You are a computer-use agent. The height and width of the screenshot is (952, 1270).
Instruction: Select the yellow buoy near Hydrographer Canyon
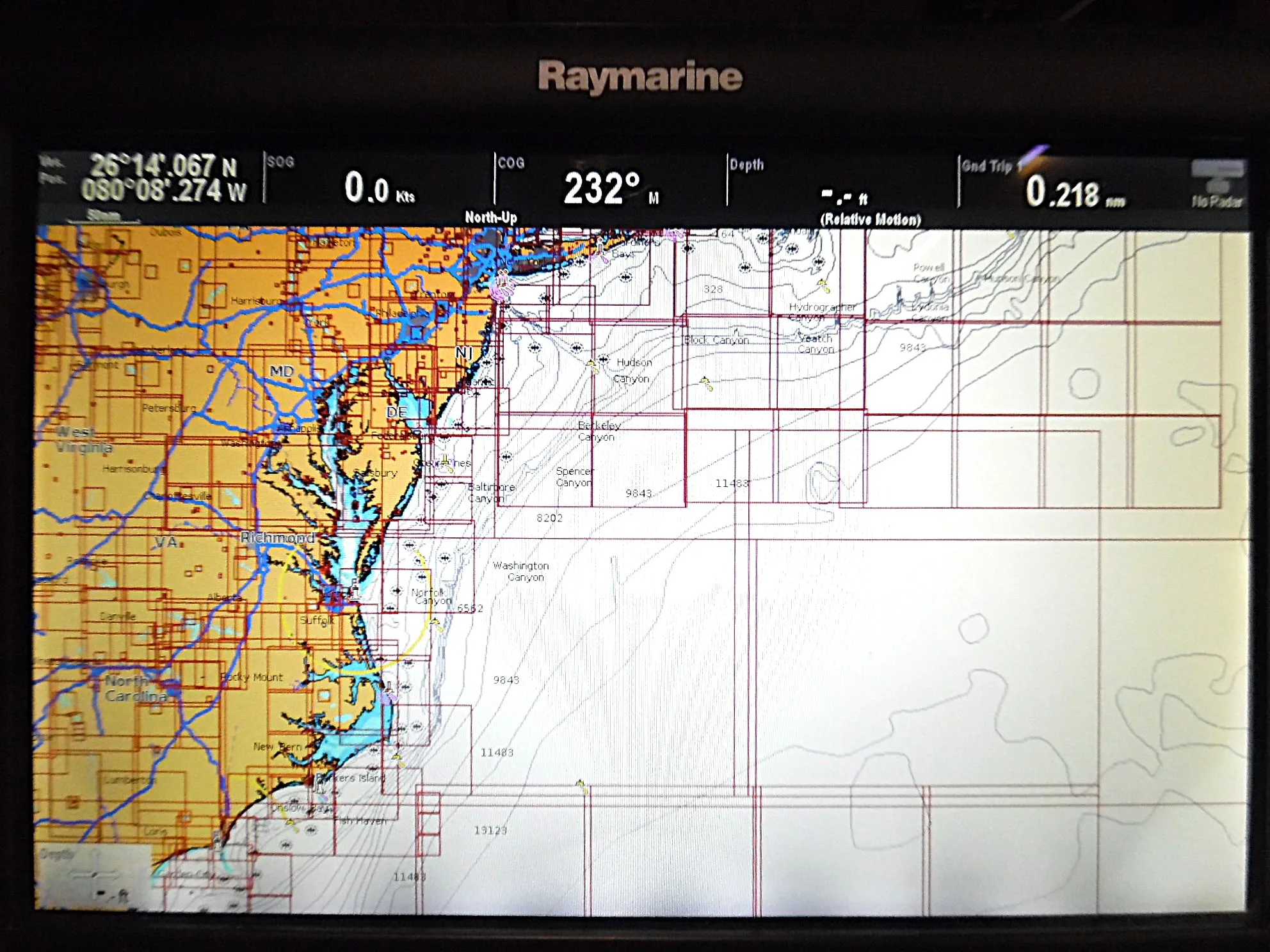point(823,285)
